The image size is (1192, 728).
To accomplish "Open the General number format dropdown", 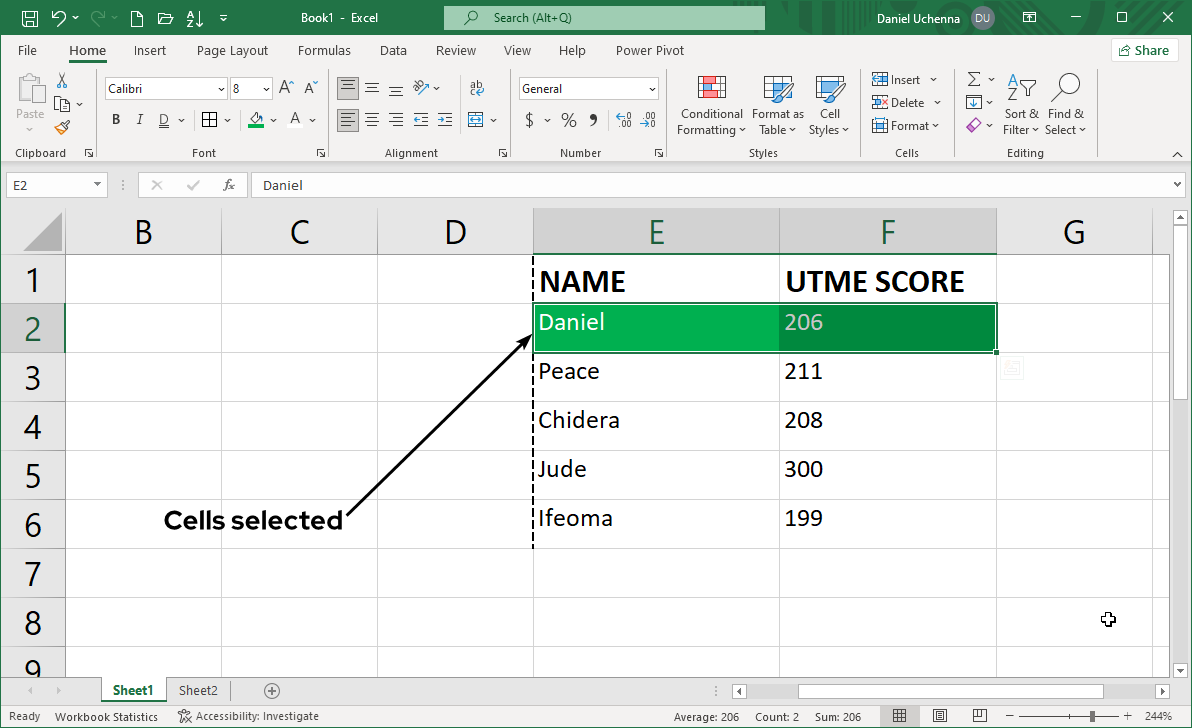I will tap(652, 89).
